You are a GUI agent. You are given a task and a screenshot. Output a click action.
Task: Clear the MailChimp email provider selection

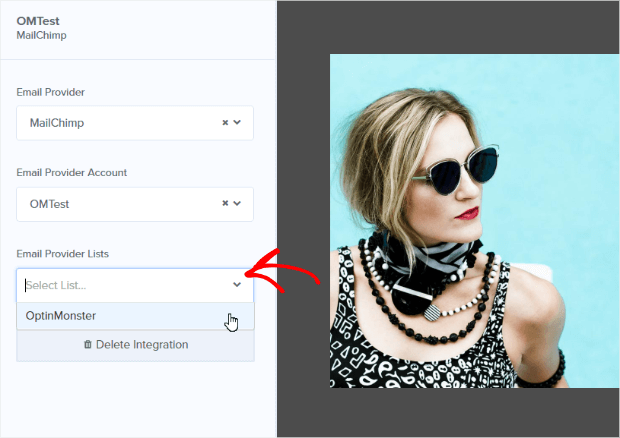pyautogui.click(x=225, y=123)
